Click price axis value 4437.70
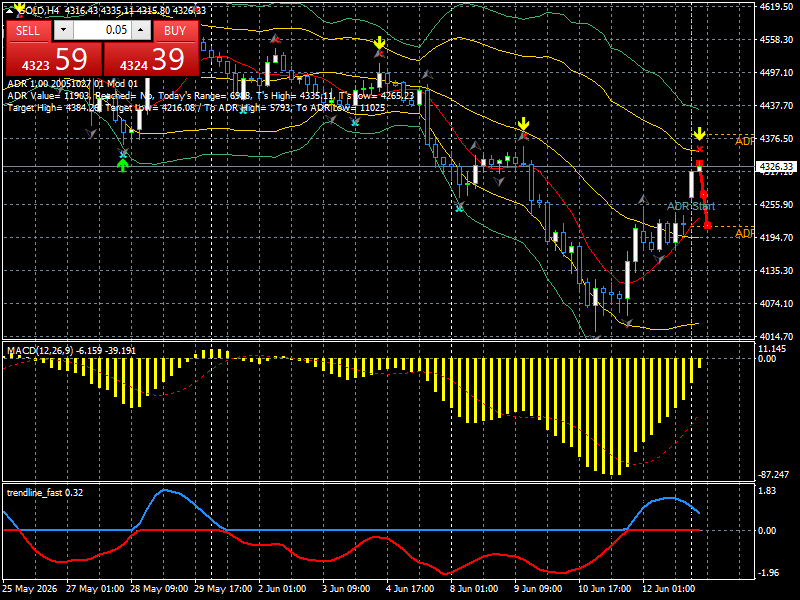Screen dimensions: 800x600 776,106
